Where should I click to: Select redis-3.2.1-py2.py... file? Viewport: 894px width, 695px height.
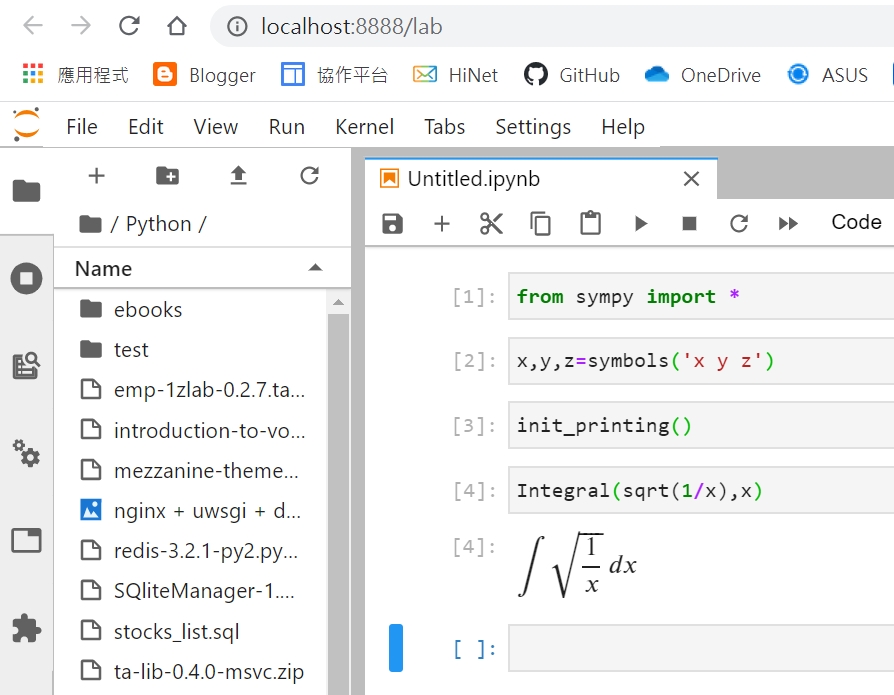coord(191,551)
